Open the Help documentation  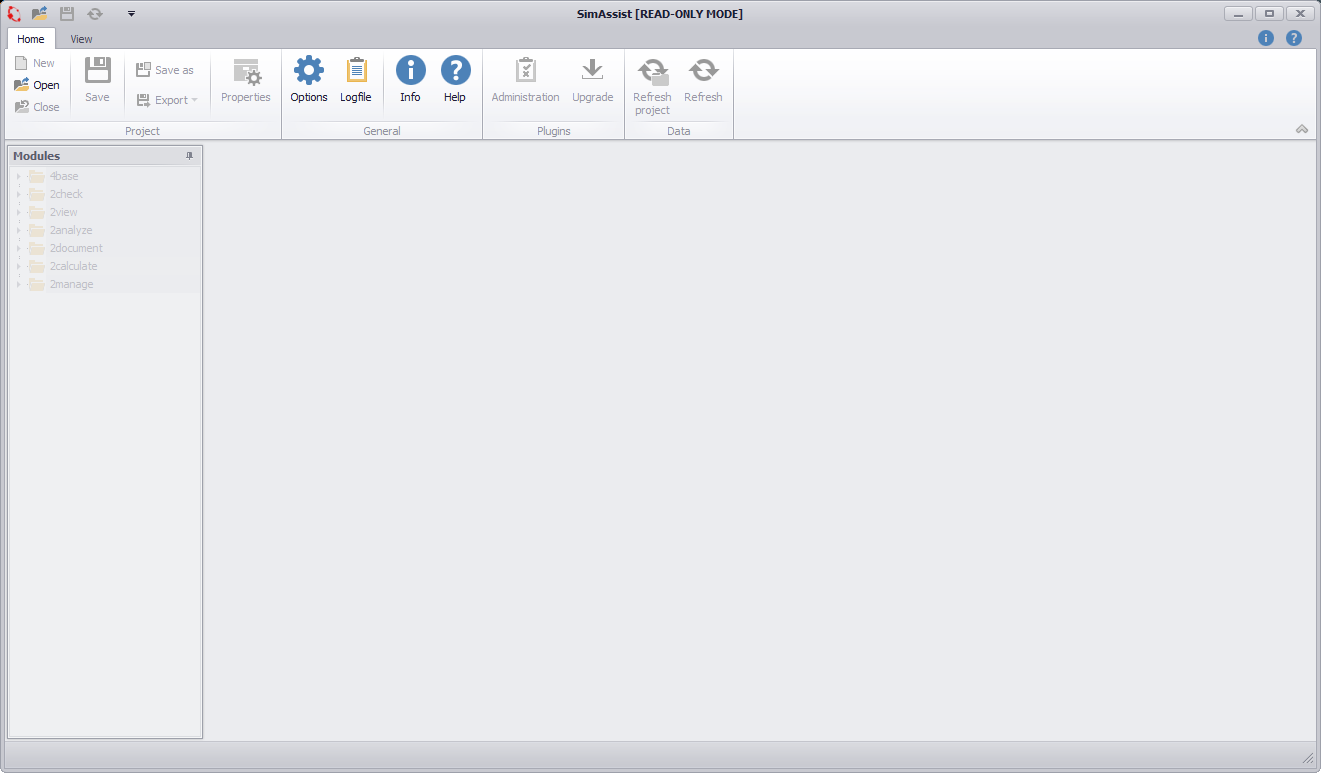click(x=455, y=80)
